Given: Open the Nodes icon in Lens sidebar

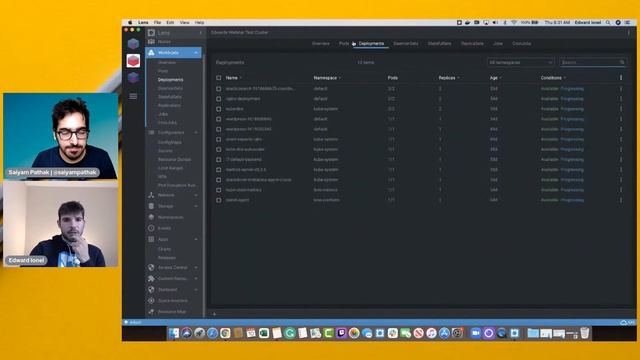Looking at the screenshot, I should pyautogui.click(x=151, y=42).
